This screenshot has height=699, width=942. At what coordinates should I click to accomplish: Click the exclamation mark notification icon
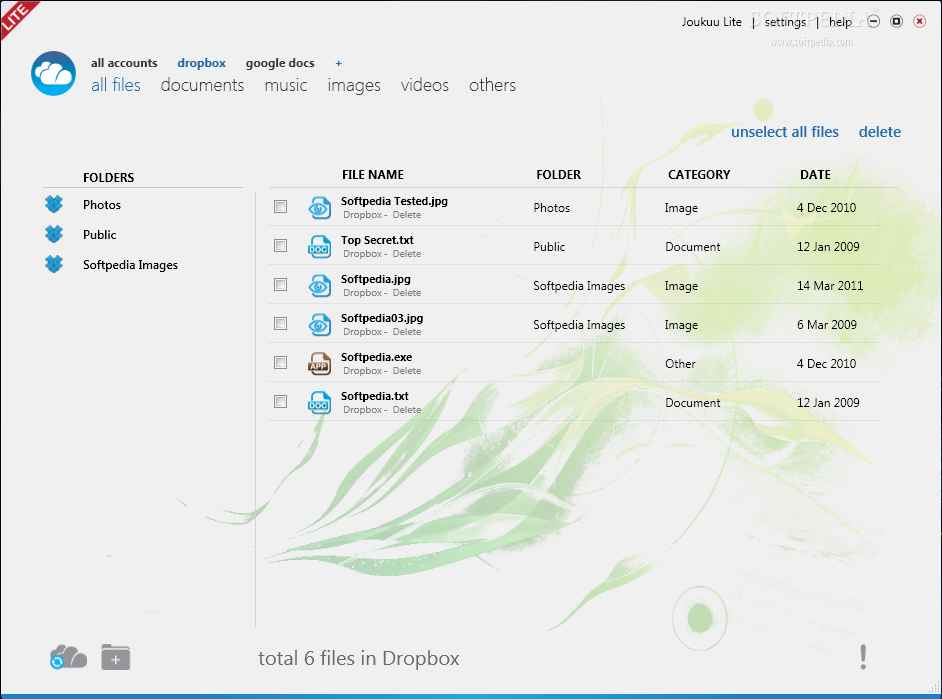point(863,657)
